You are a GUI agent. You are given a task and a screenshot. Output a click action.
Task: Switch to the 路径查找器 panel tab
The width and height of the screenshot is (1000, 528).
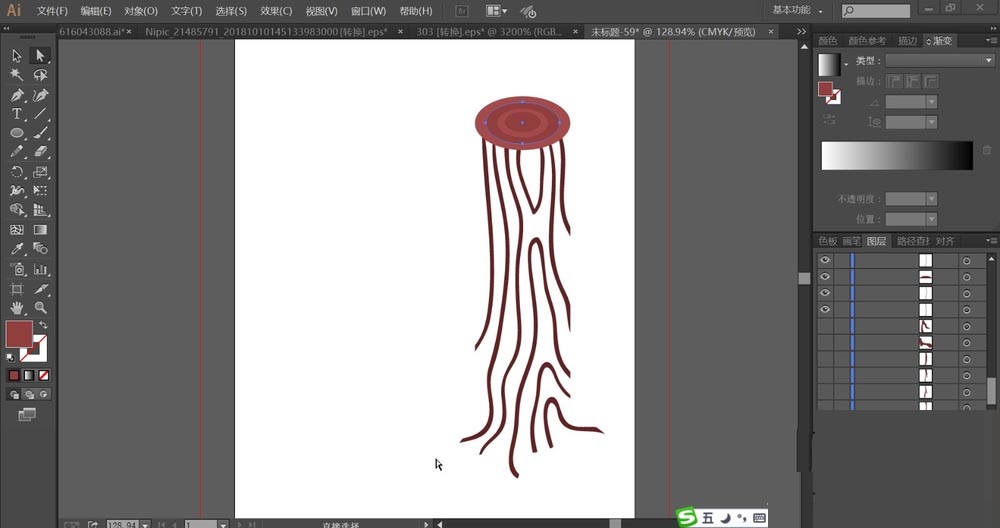click(913, 241)
